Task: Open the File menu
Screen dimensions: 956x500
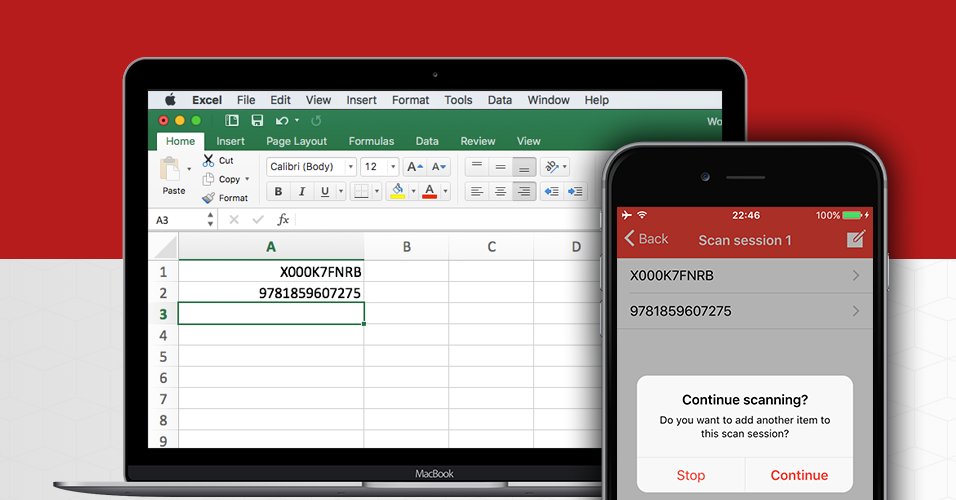Action: coord(246,100)
